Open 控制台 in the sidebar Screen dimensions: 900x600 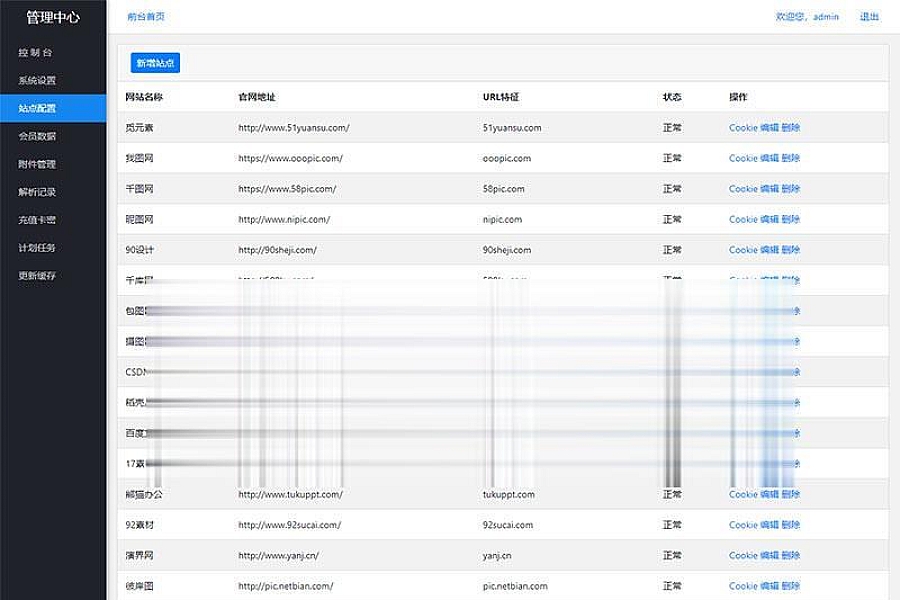point(36,52)
